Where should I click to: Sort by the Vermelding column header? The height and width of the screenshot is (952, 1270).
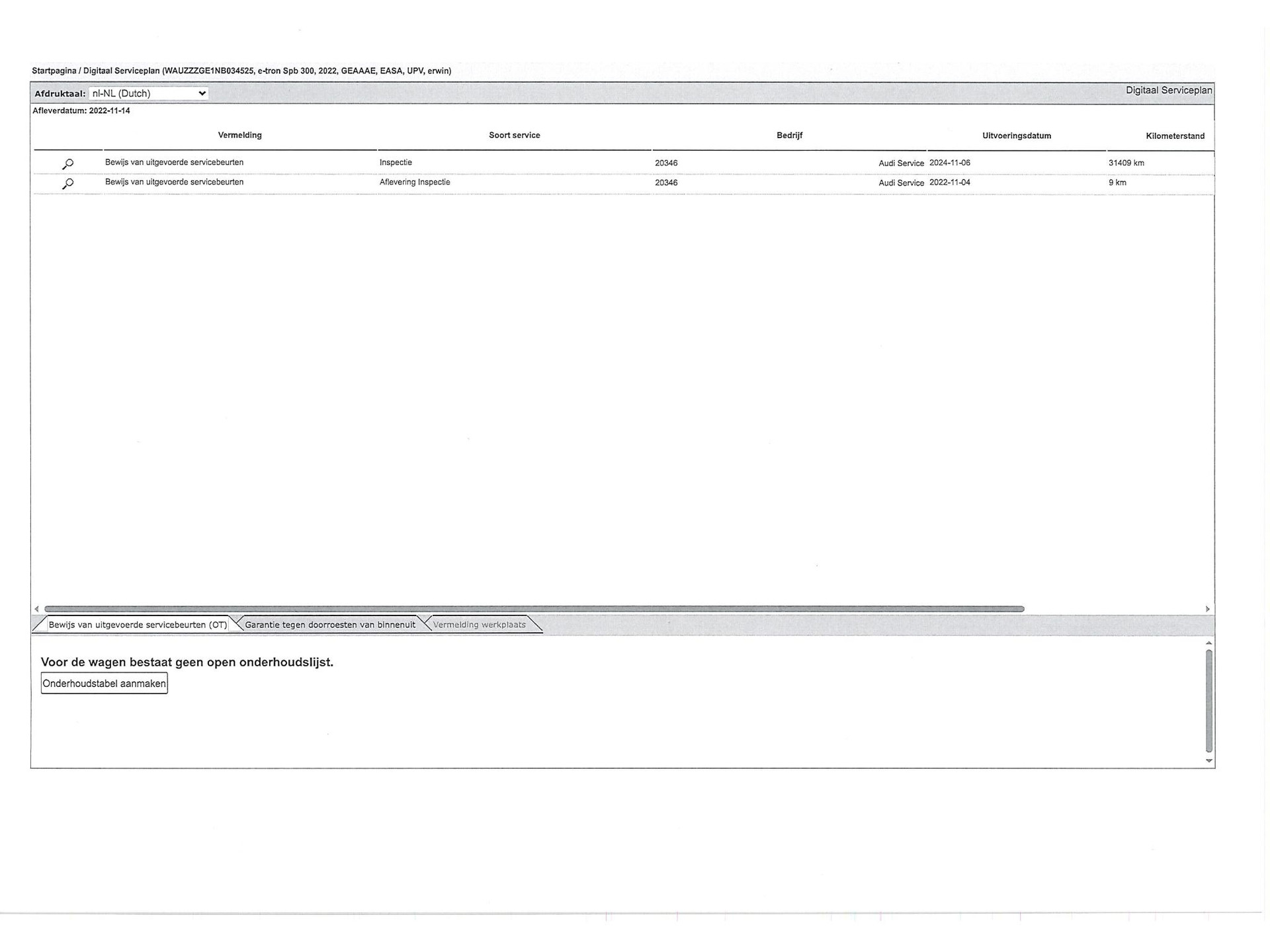point(239,136)
